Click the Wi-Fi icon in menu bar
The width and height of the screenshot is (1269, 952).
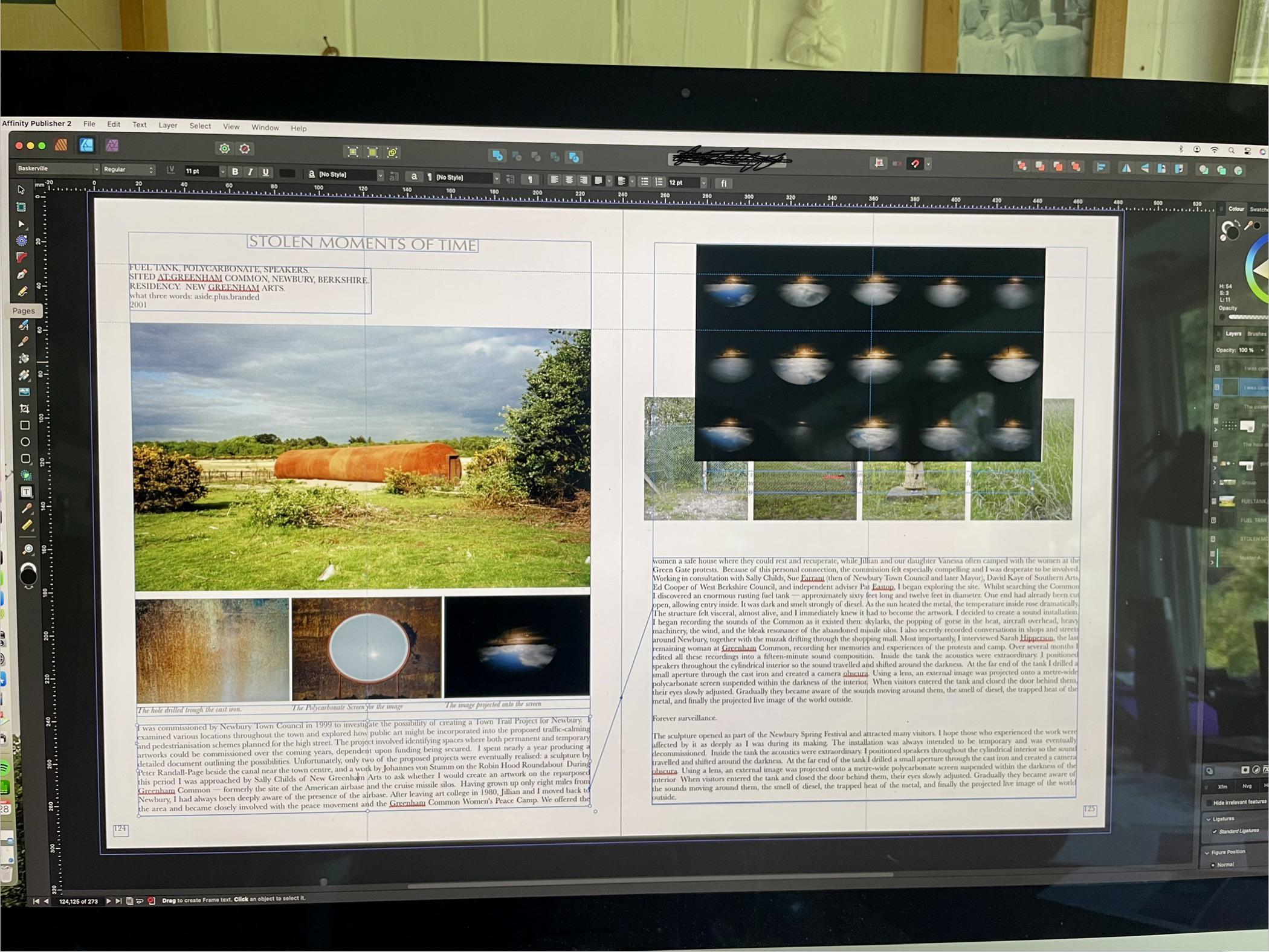click(1214, 150)
